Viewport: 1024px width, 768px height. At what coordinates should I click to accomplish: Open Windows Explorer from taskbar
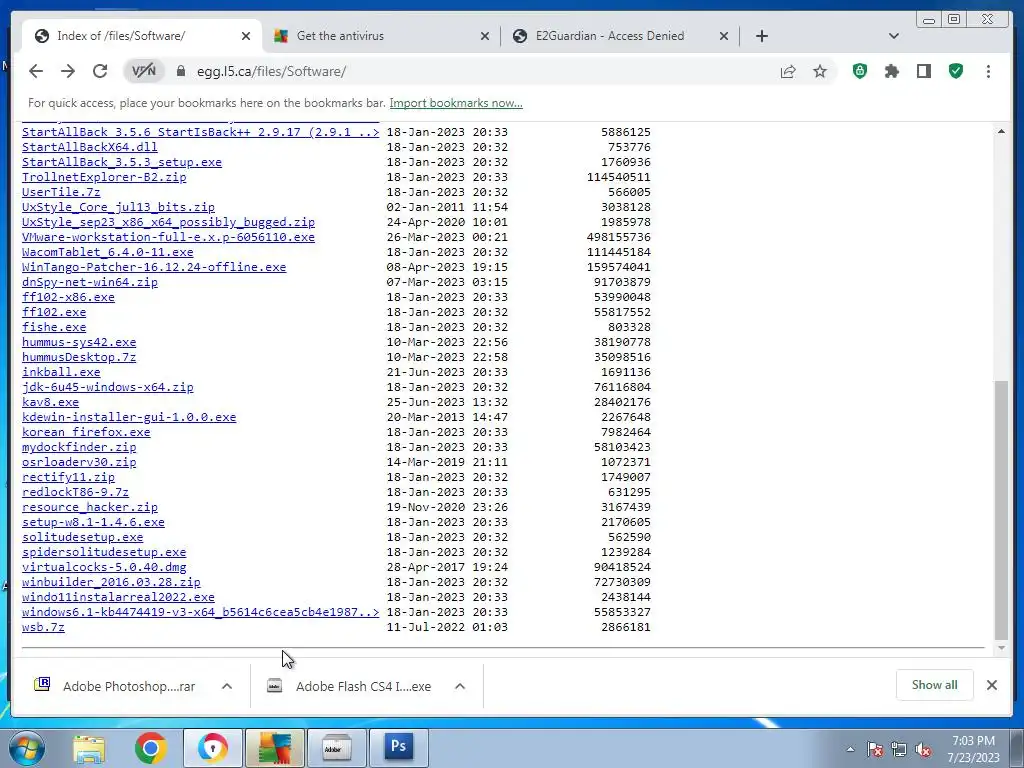[x=89, y=748]
